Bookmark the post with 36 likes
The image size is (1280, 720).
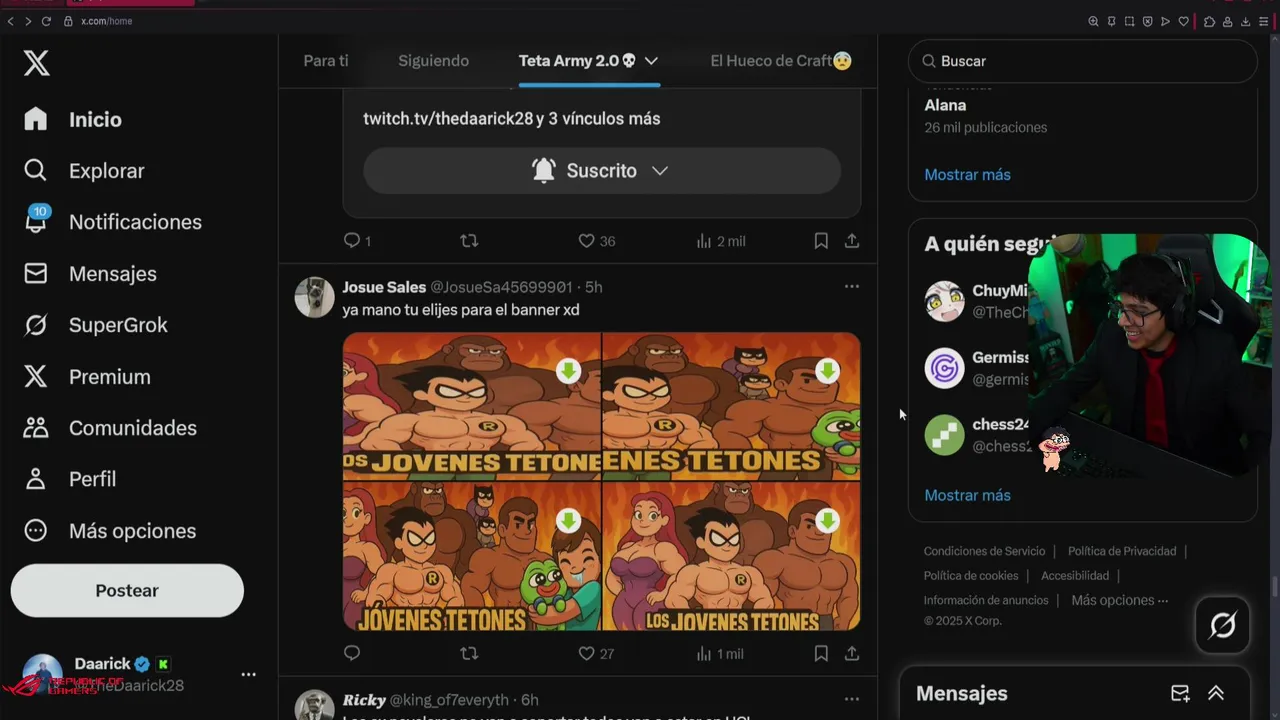pyautogui.click(x=821, y=241)
